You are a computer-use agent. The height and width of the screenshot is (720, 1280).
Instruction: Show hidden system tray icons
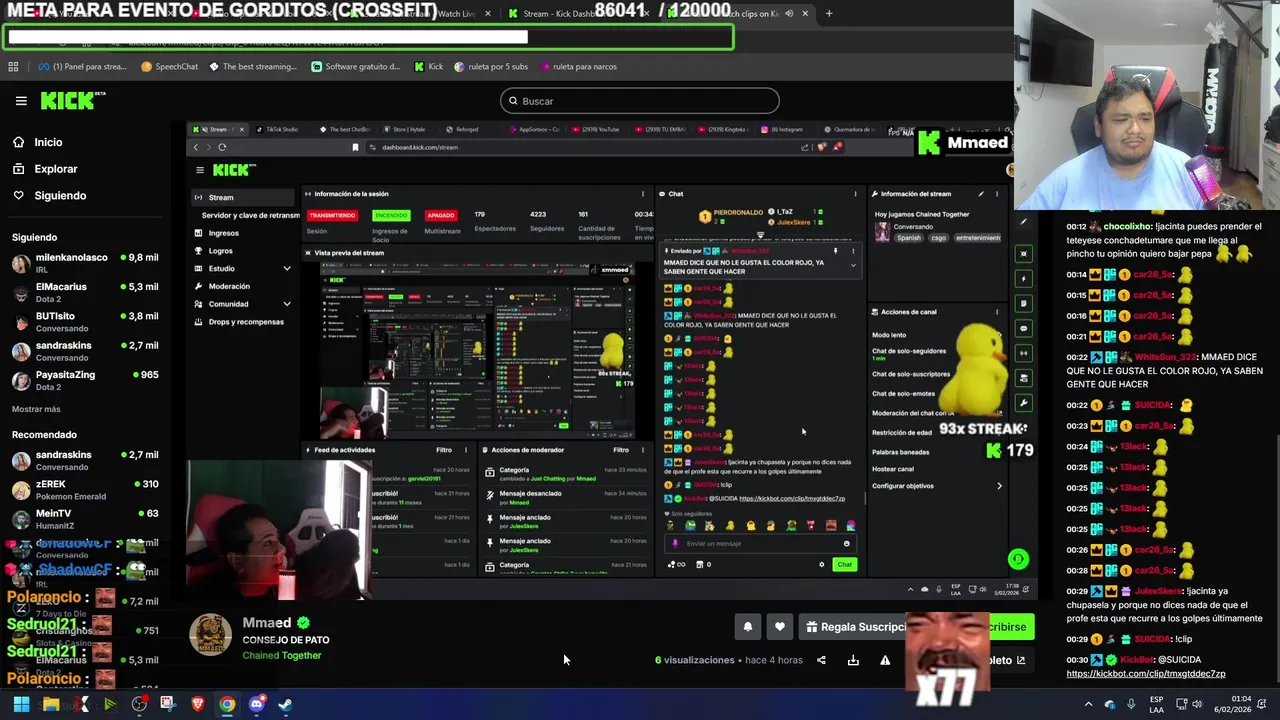(1088, 704)
